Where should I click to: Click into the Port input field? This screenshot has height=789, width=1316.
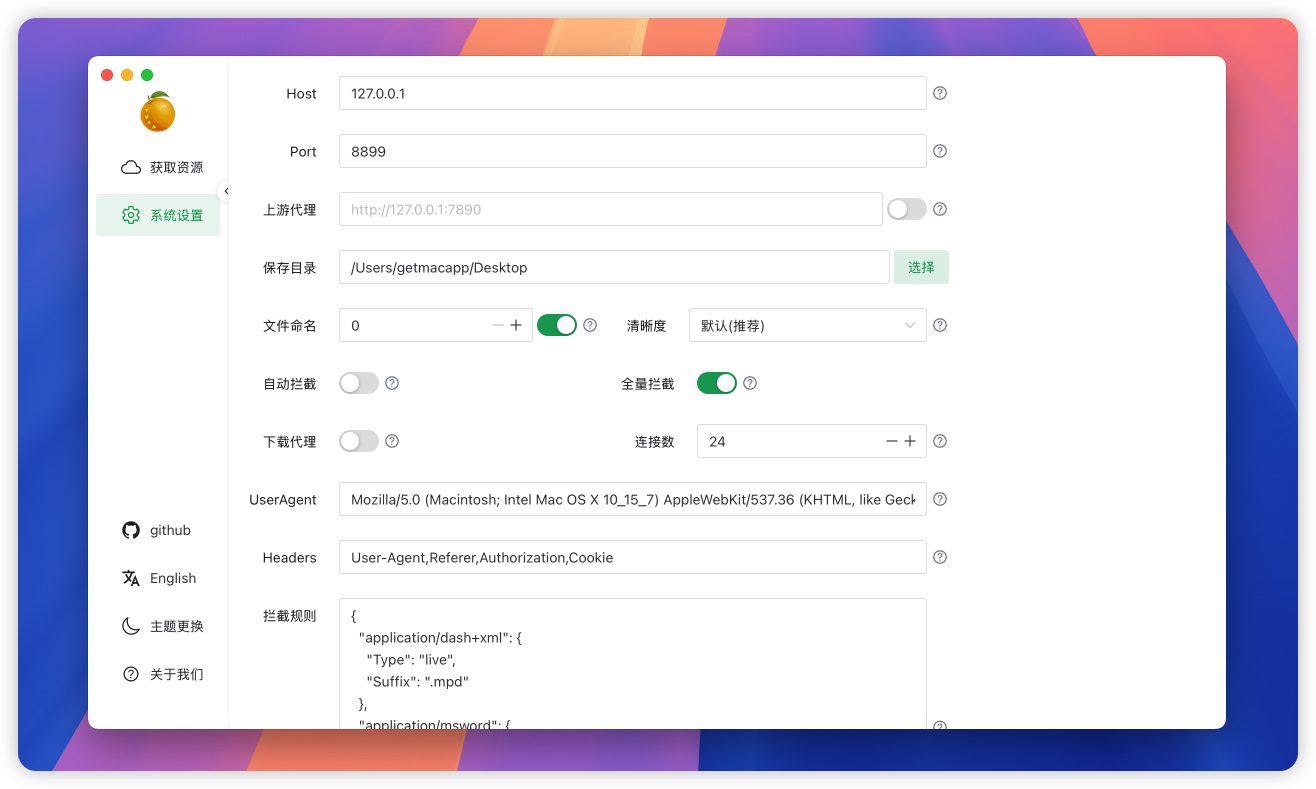click(632, 151)
